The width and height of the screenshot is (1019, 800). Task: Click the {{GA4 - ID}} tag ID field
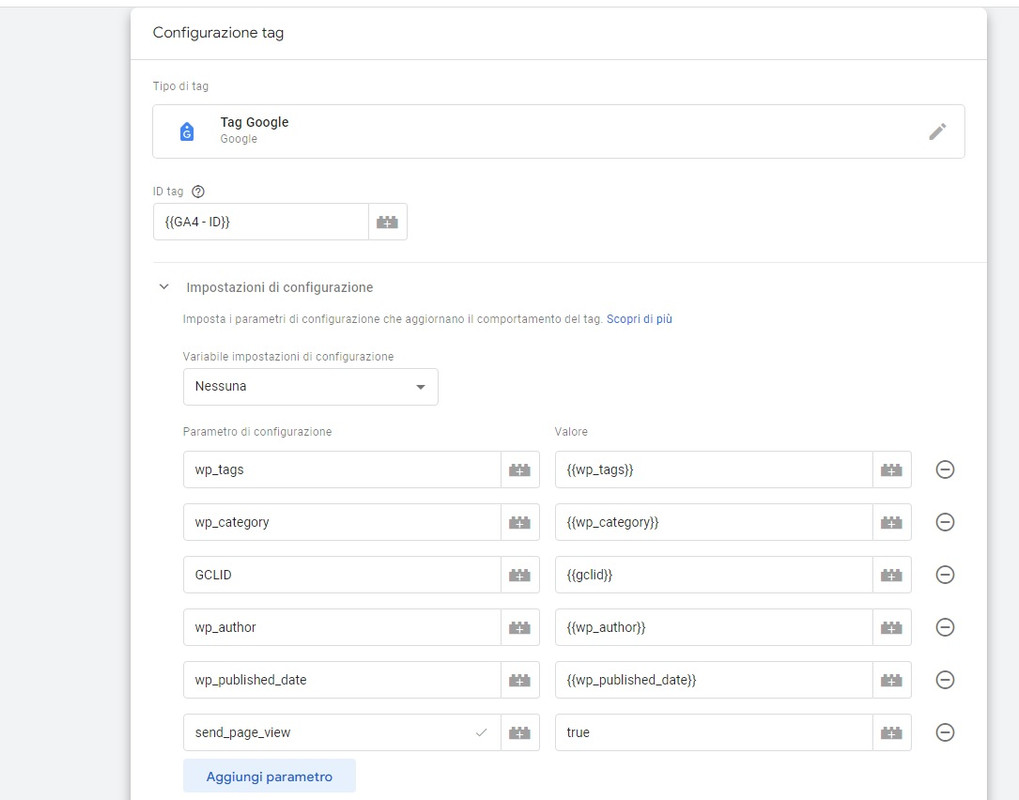click(x=260, y=222)
